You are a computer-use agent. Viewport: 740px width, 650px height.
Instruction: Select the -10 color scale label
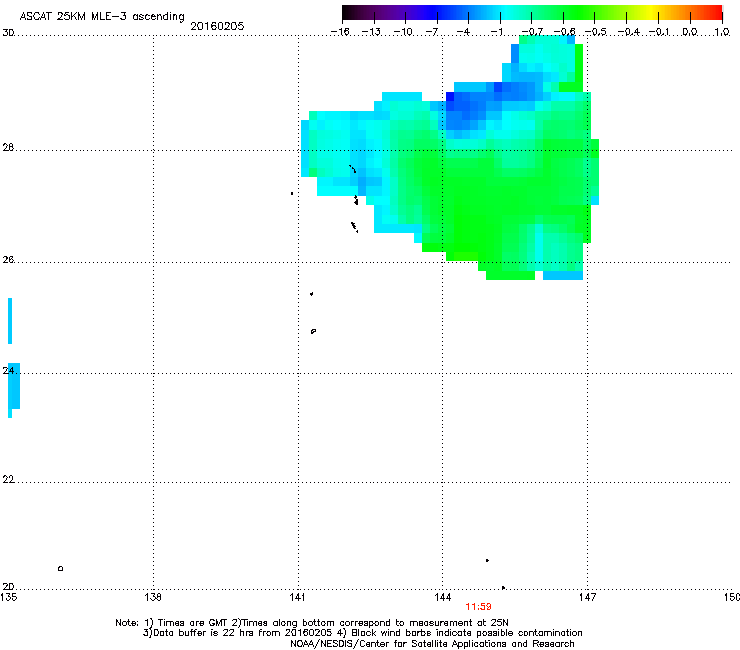pos(403,32)
